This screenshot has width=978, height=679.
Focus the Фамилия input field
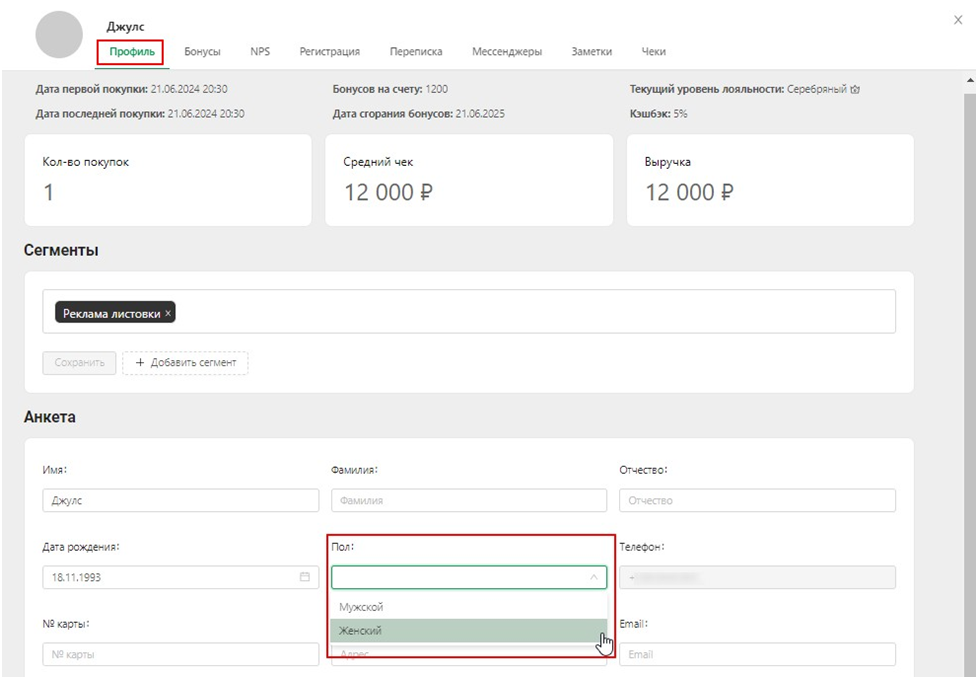tap(469, 500)
